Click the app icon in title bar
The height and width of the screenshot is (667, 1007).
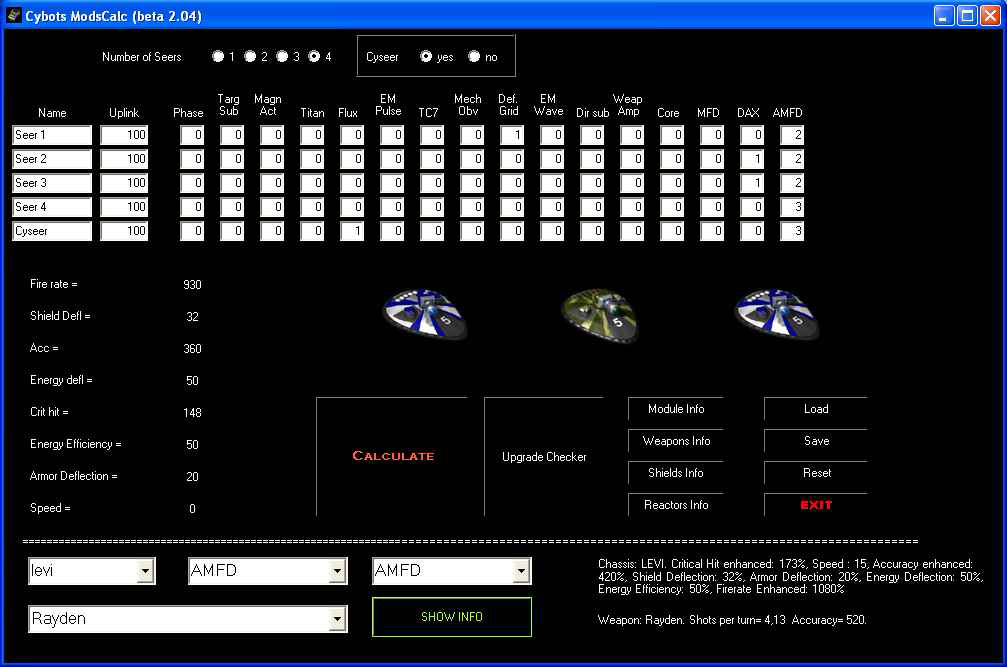pyautogui.click(x=14, y=15)
